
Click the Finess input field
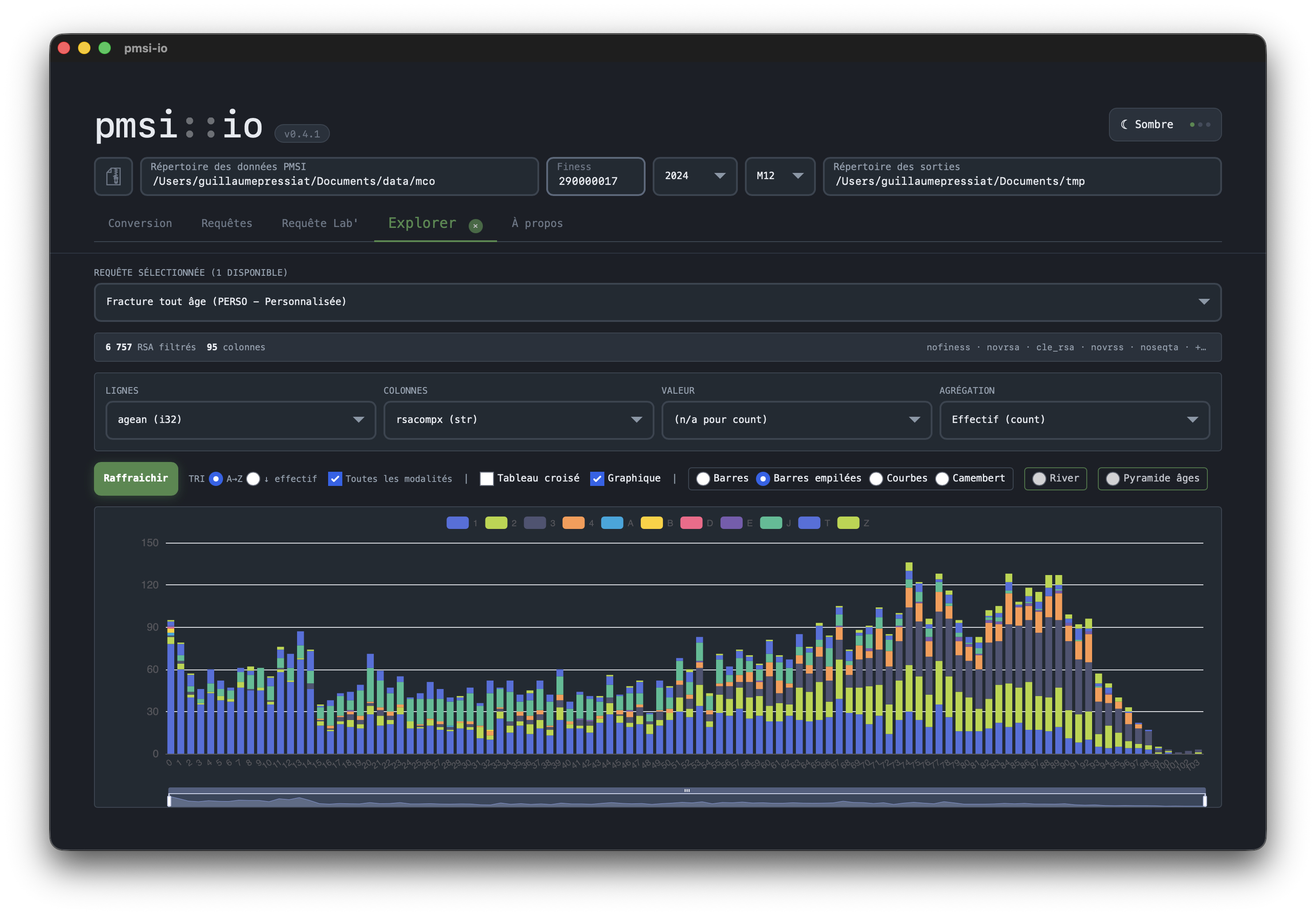595,176
